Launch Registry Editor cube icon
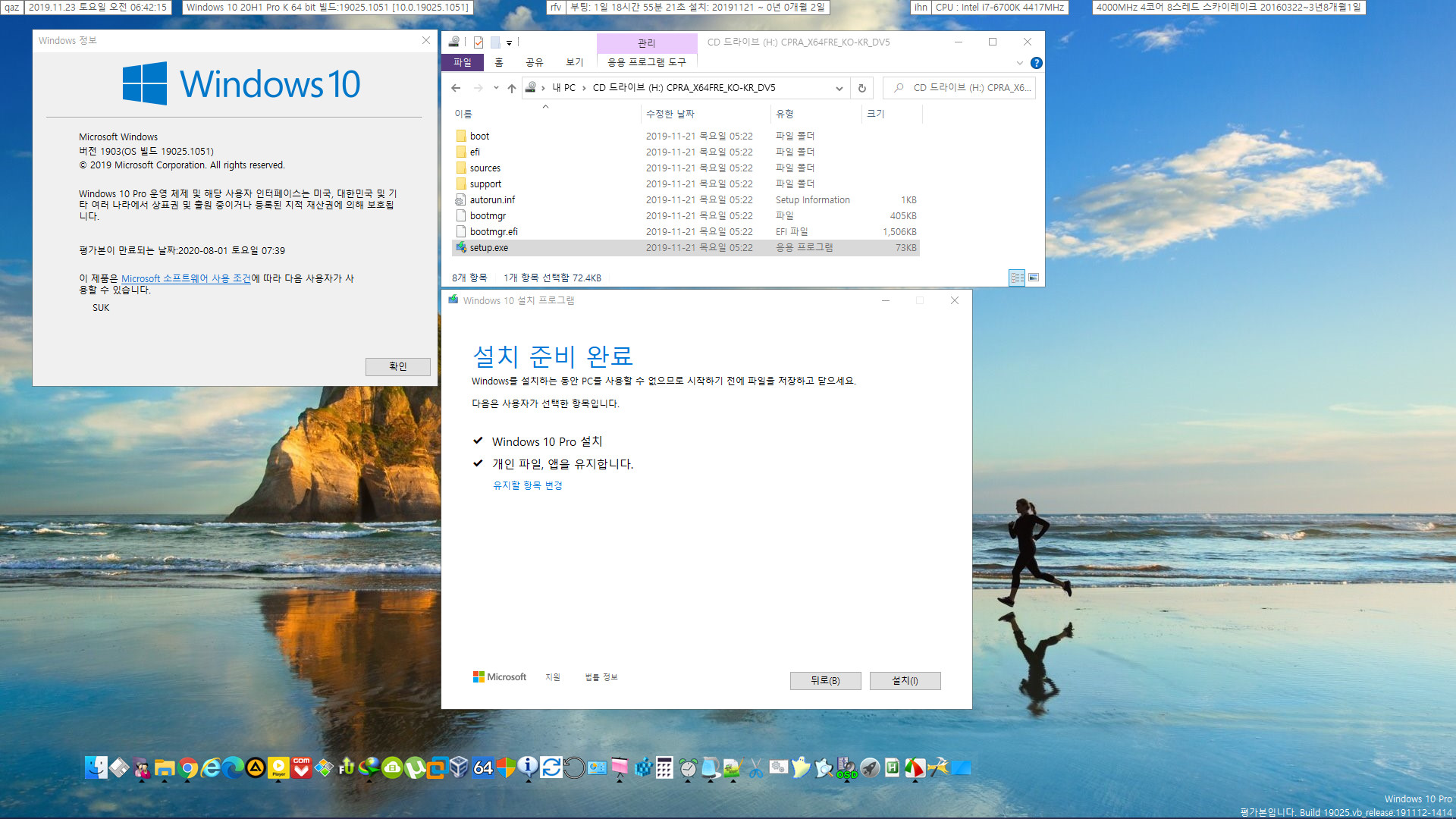 coord(642,768)
